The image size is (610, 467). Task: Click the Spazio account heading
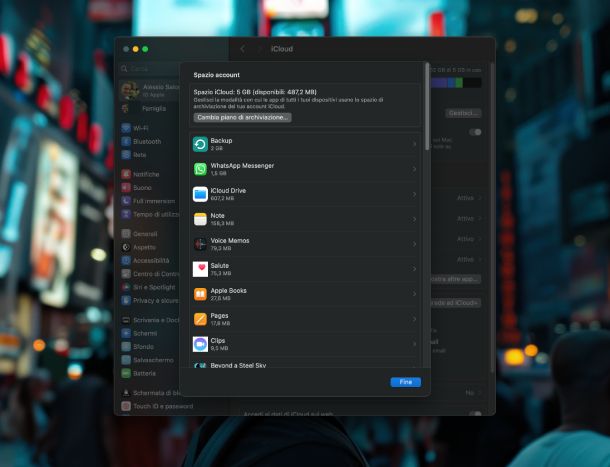click(x=217, y=75)
